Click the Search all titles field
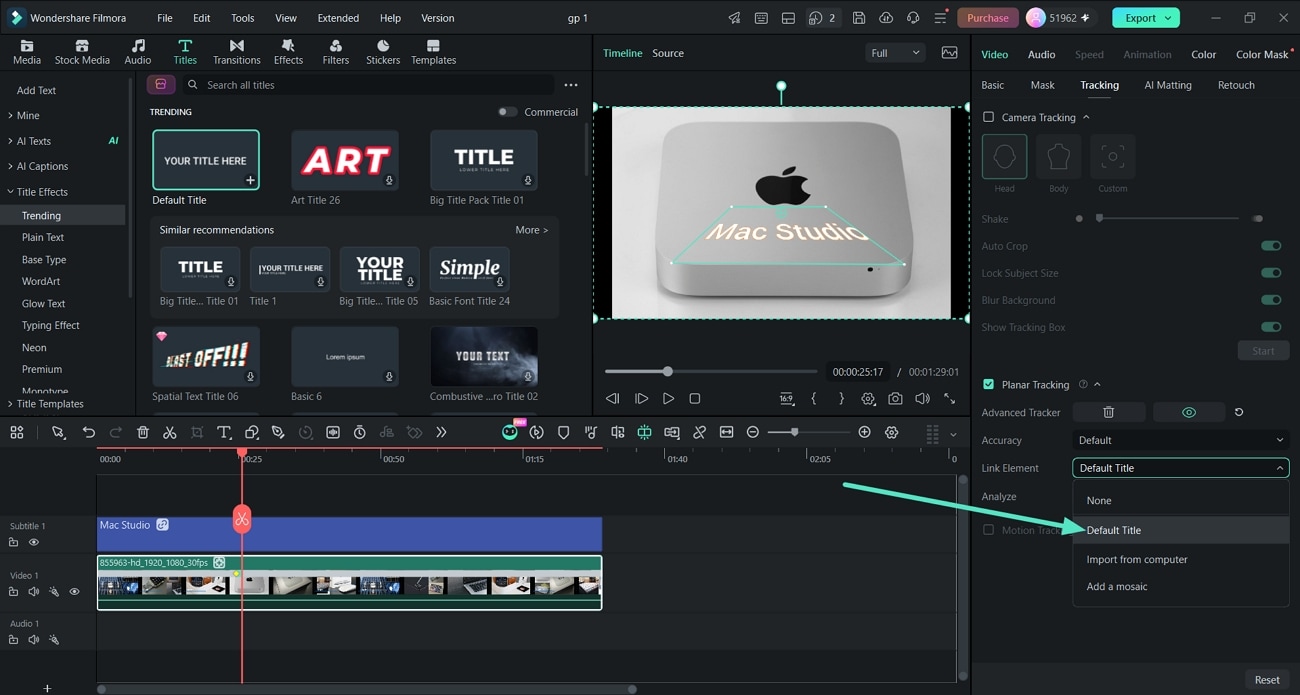This screenshot has width=1300, height=695. tap(370, 85)
